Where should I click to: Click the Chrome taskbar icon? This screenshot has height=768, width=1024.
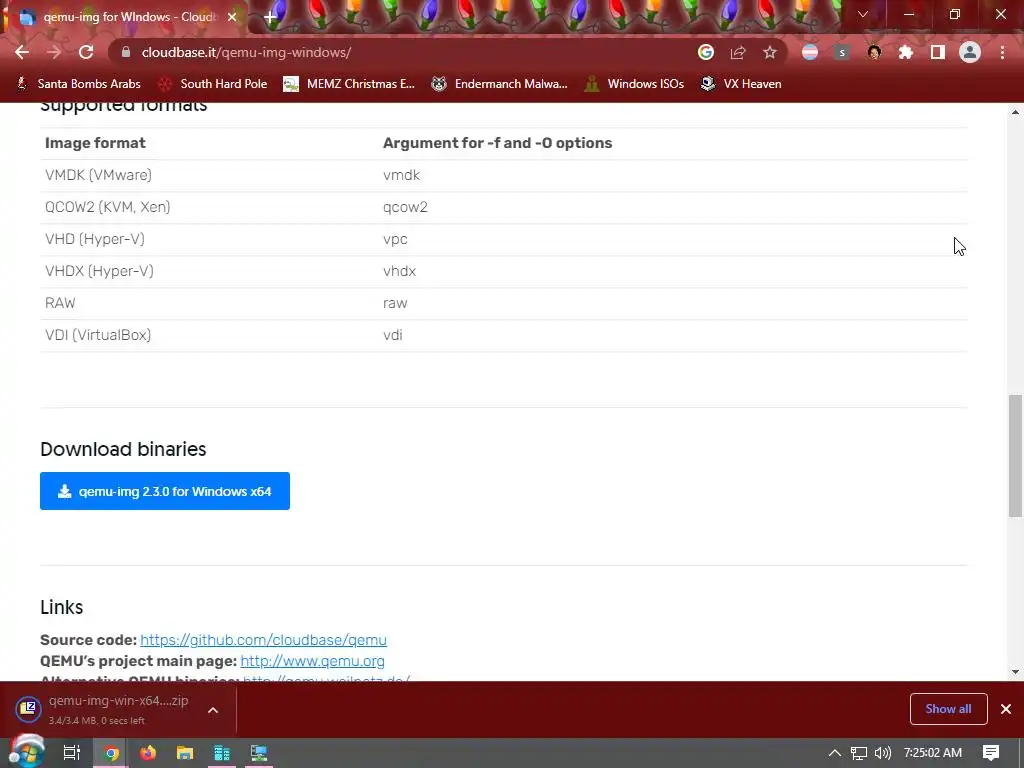point(111,753)
